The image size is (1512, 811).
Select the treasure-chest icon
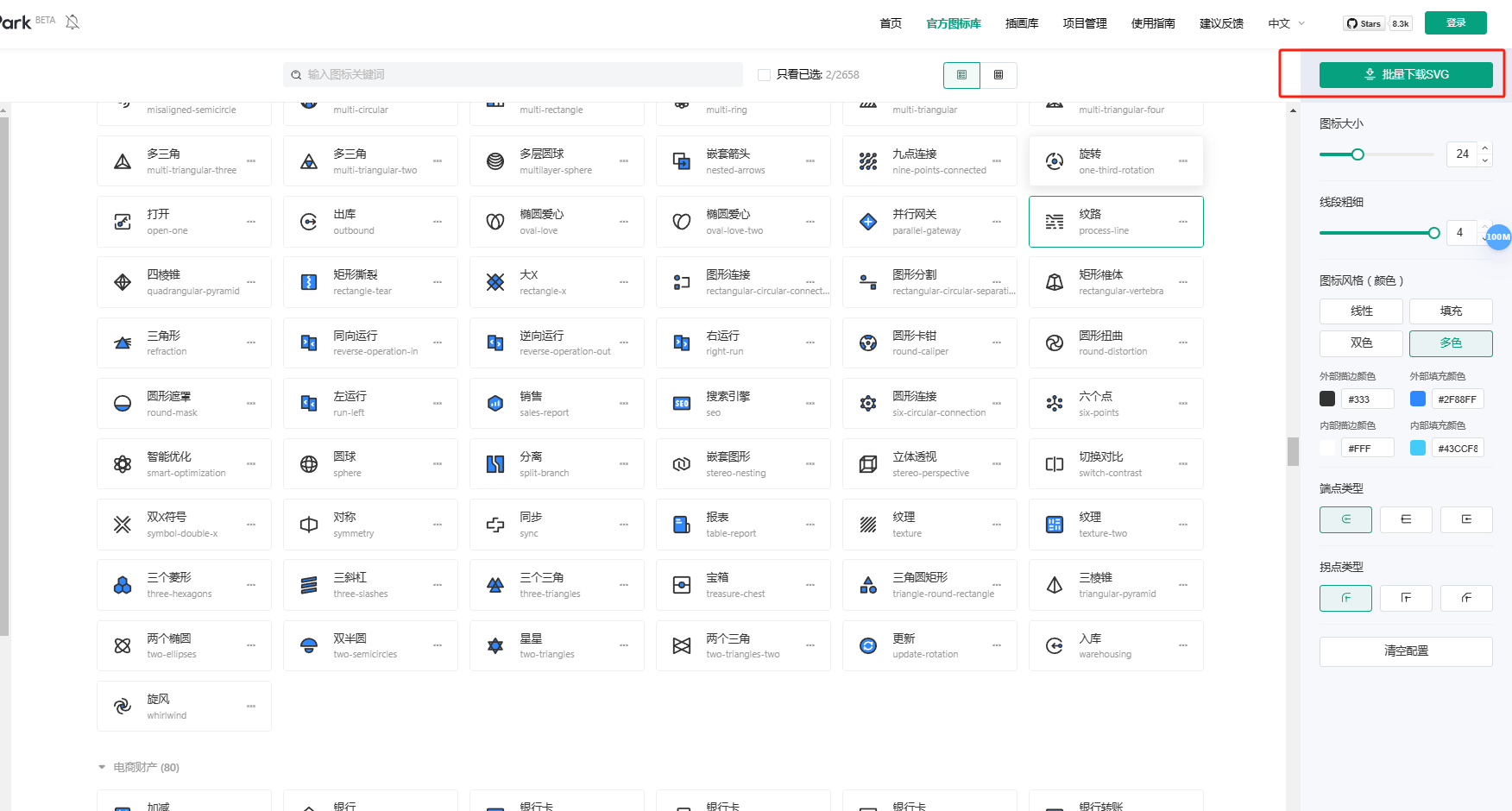743,585
